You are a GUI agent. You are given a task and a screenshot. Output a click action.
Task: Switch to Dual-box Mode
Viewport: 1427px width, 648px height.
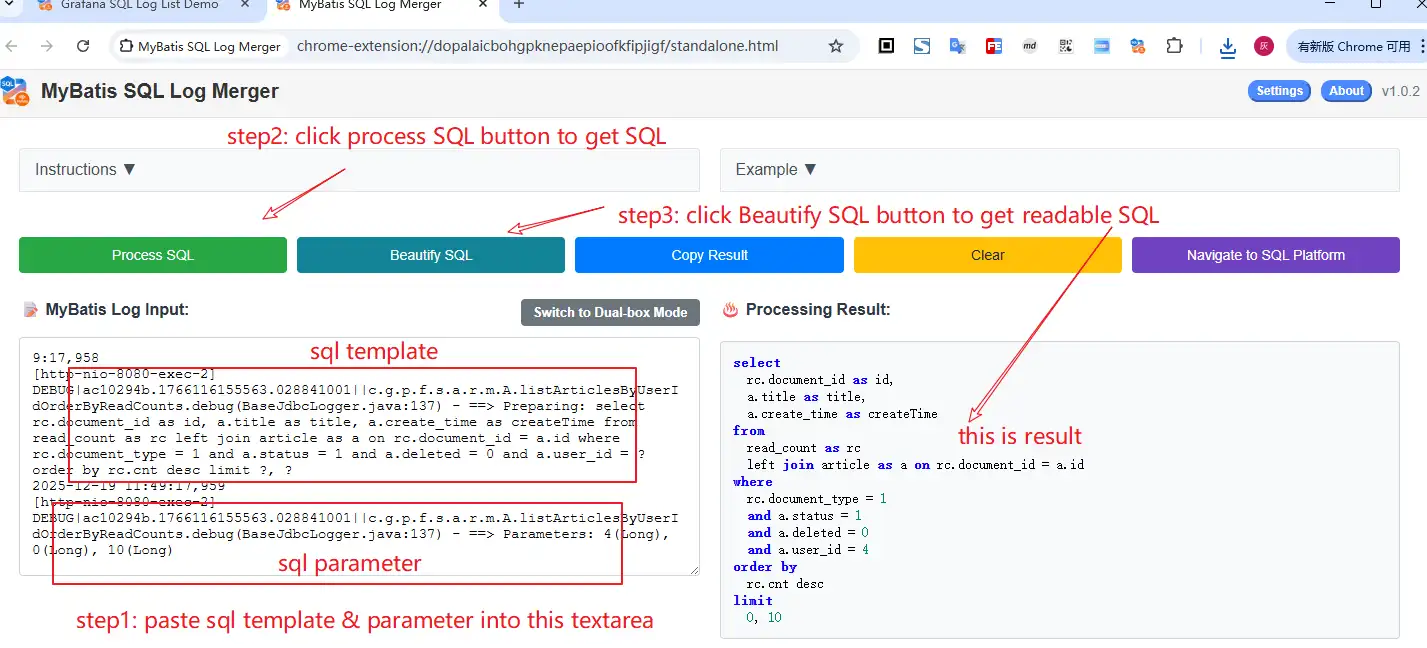[610, 312]
